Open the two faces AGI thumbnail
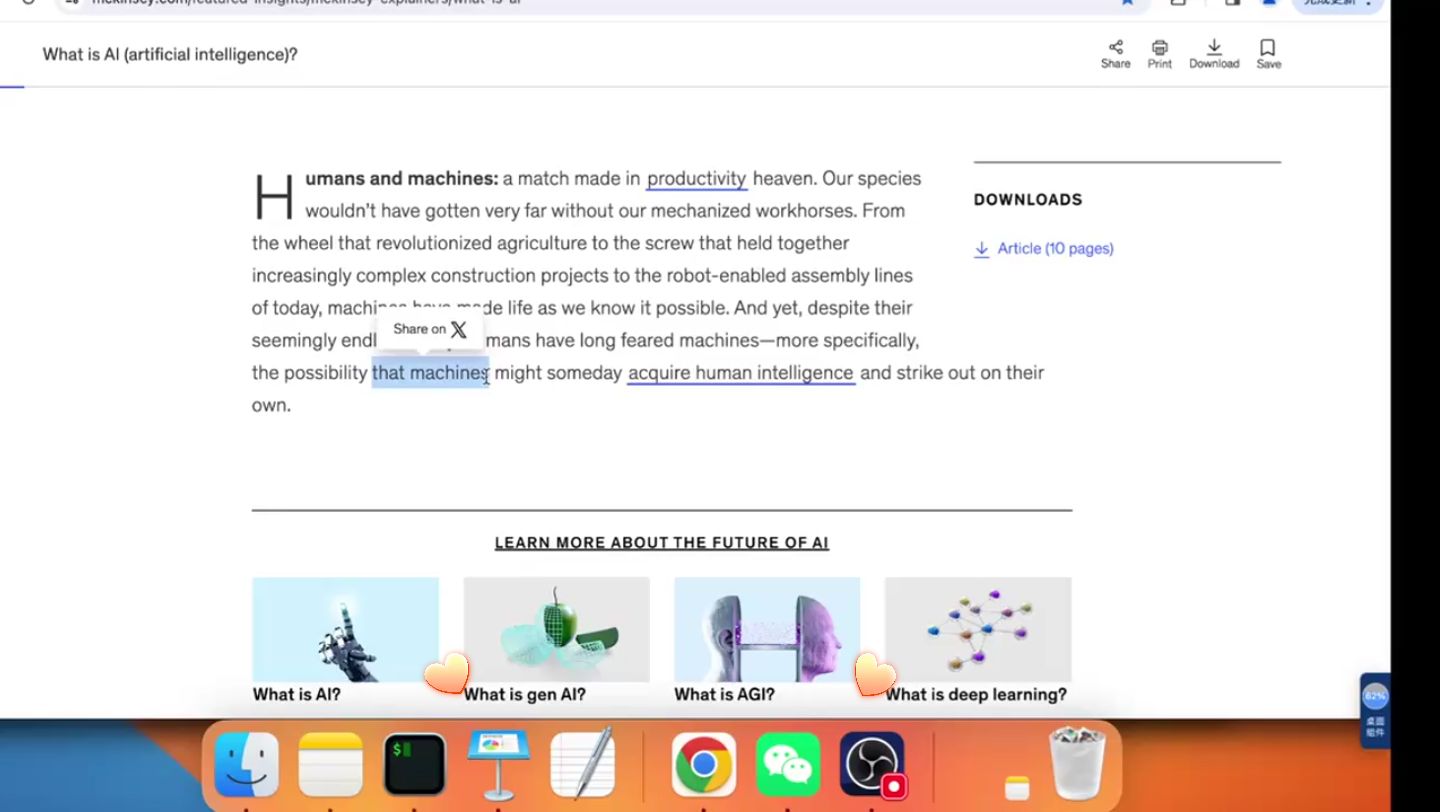The image size is (1440, 812). click(x=767, y=629)
